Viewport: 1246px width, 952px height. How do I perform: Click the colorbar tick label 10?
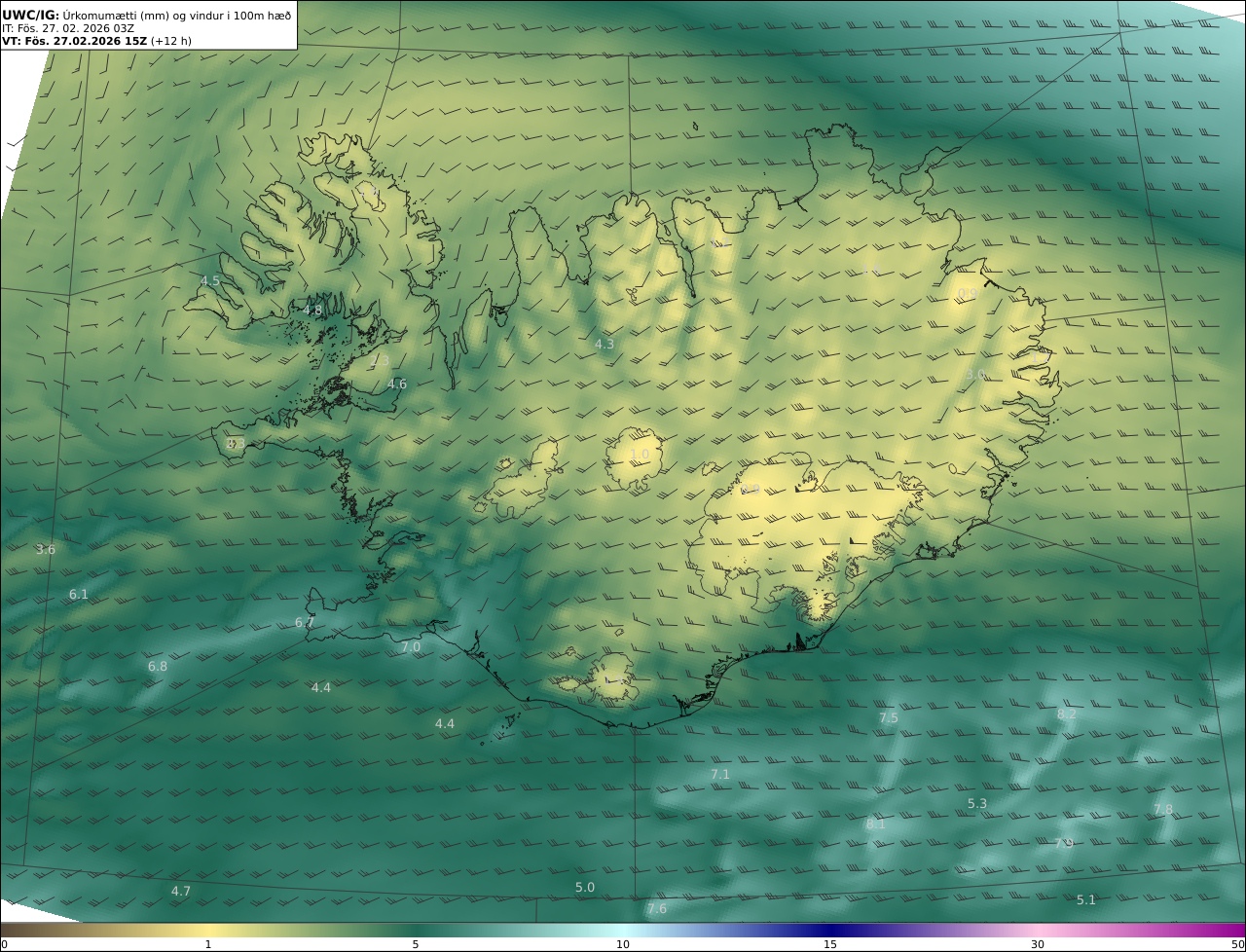click(x=623, y=944)
